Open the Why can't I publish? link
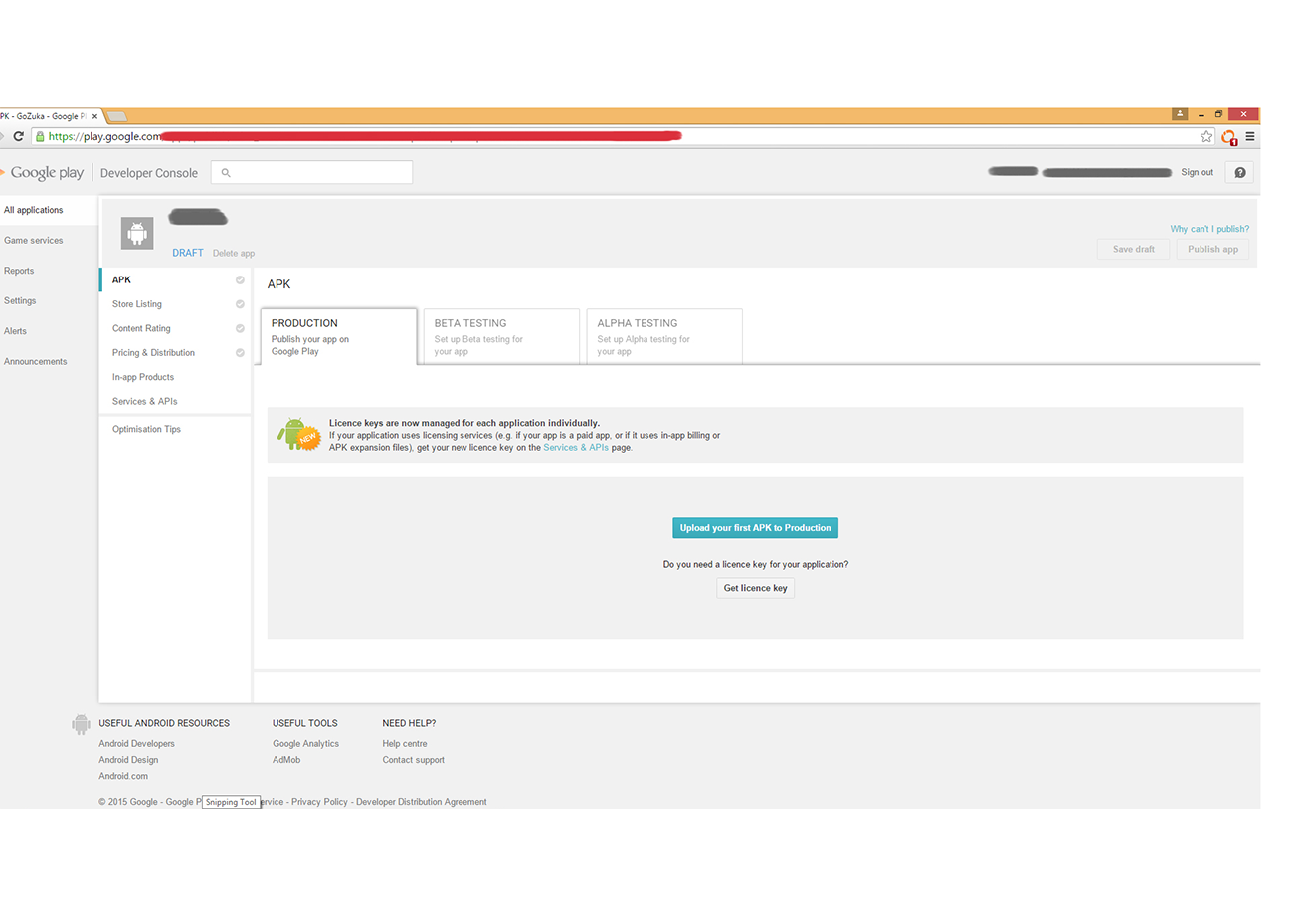 (1209, 229)
